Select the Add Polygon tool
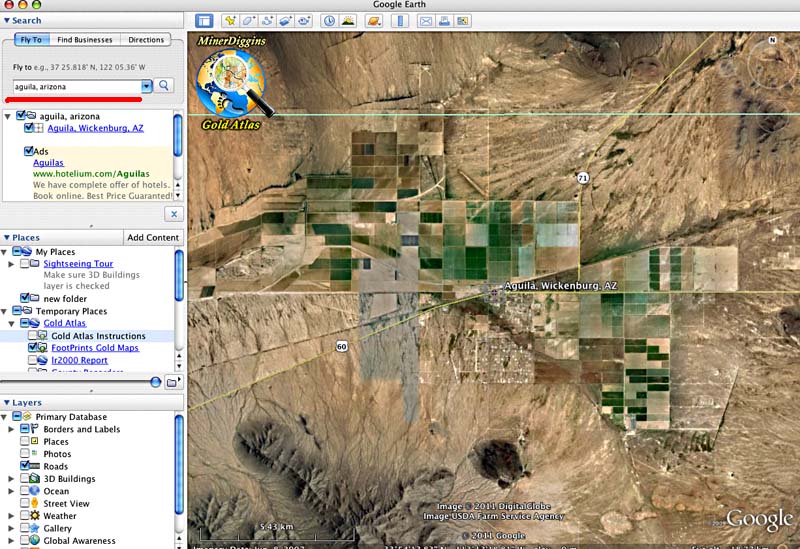Image resolution: width=800 pixels, height=549 pixels. pyautogui.click(x=248, y=21)
